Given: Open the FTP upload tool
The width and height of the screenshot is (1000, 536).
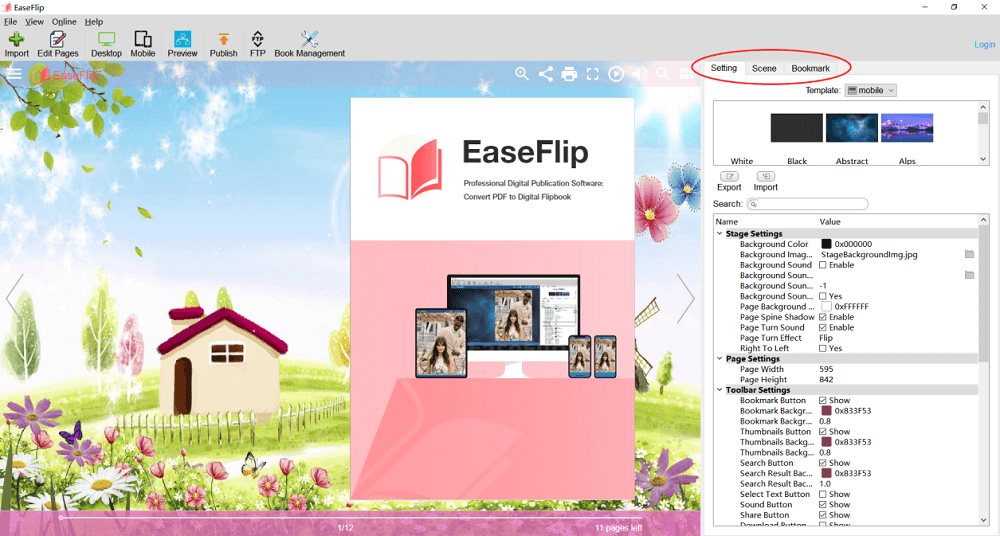Looking at the screenshot, I should (257, 44).
